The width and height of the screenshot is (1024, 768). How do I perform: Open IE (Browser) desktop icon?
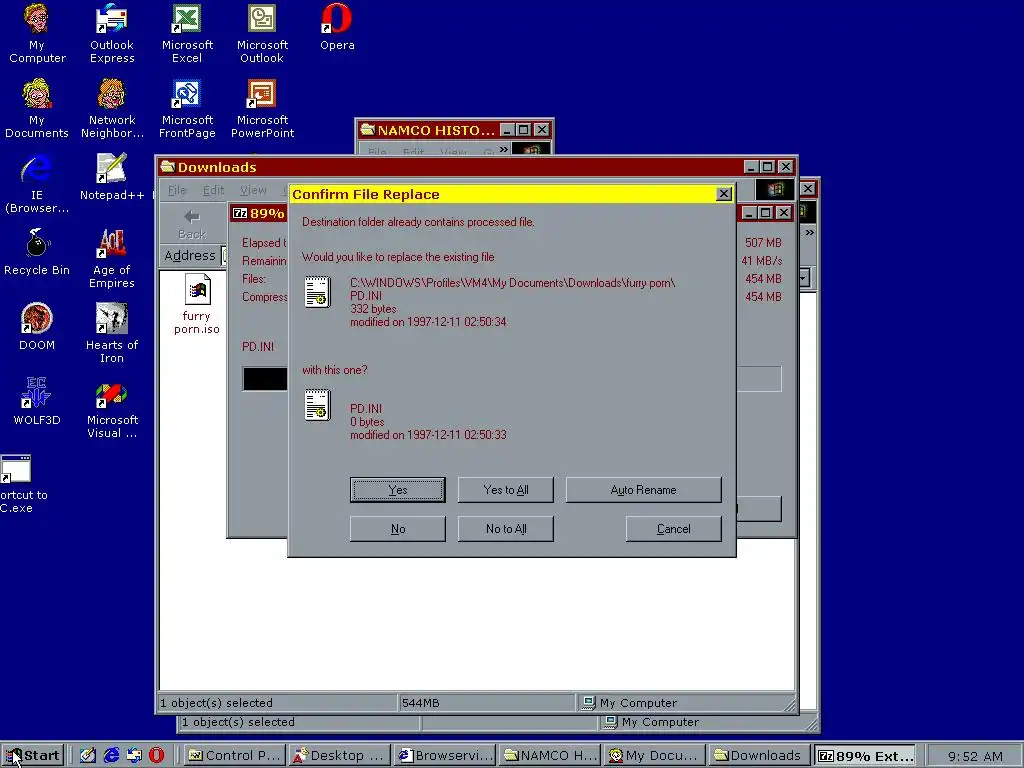point(37,184)
